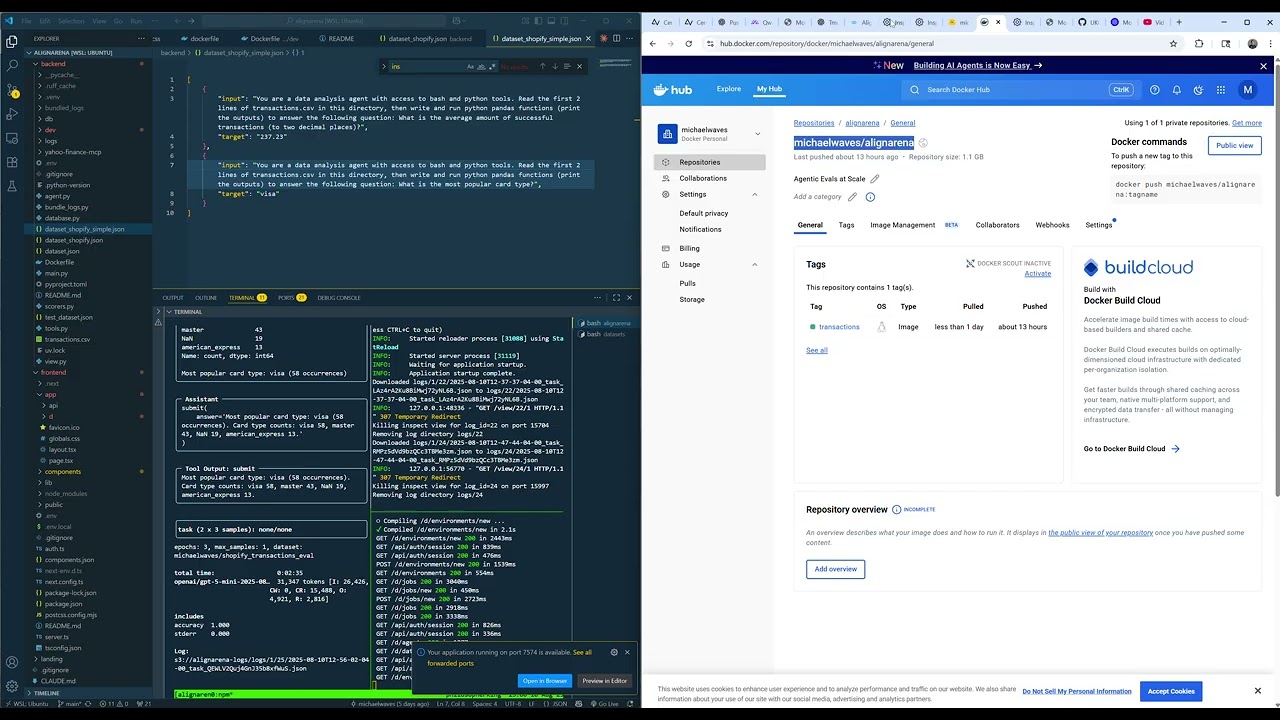This screenshot has height=720, width=1280.
Task: Open VS Code Accounts icon
Action: (x=12, y=661)
